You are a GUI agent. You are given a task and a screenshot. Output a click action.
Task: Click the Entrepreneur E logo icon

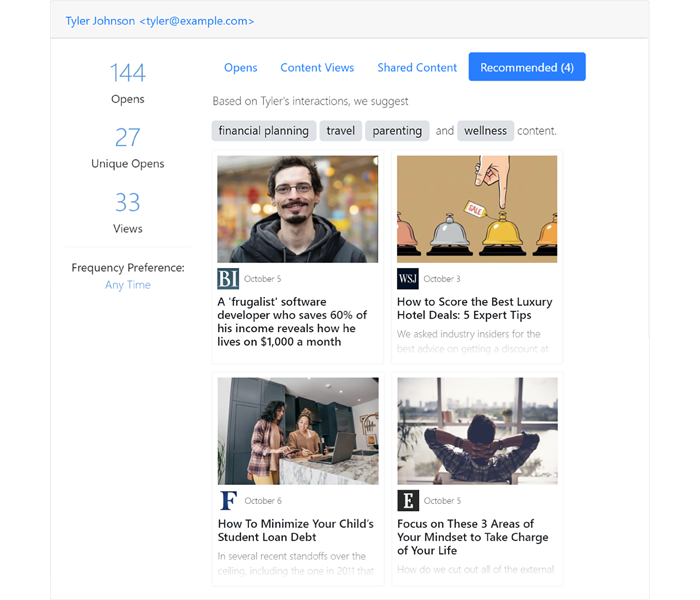pyautogui.click(x=408, y=501)
